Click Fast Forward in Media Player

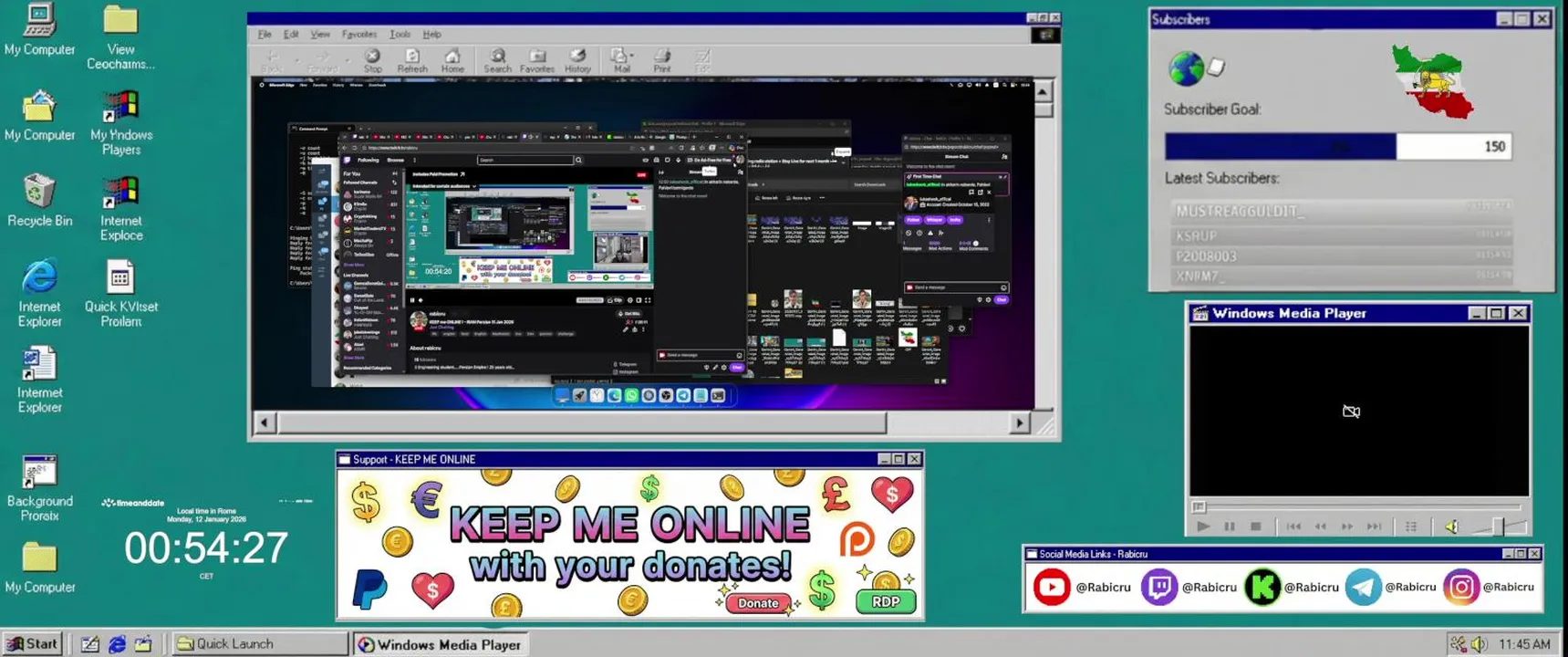pos(1347,527)
